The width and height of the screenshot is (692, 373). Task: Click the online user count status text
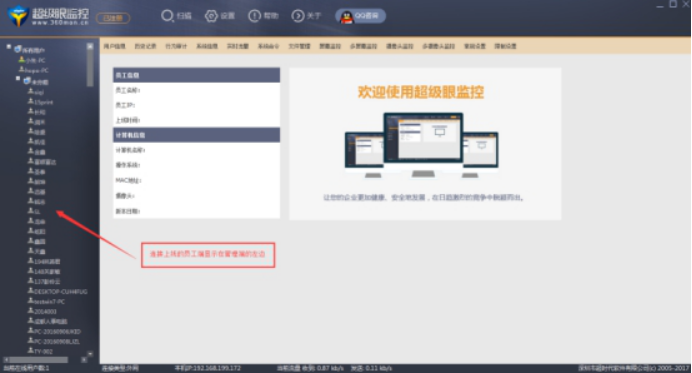click(x=26, y=368)
